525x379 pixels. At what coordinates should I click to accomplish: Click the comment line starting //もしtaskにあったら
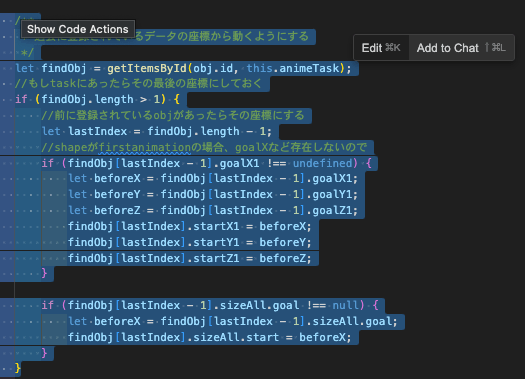[138, 83]
